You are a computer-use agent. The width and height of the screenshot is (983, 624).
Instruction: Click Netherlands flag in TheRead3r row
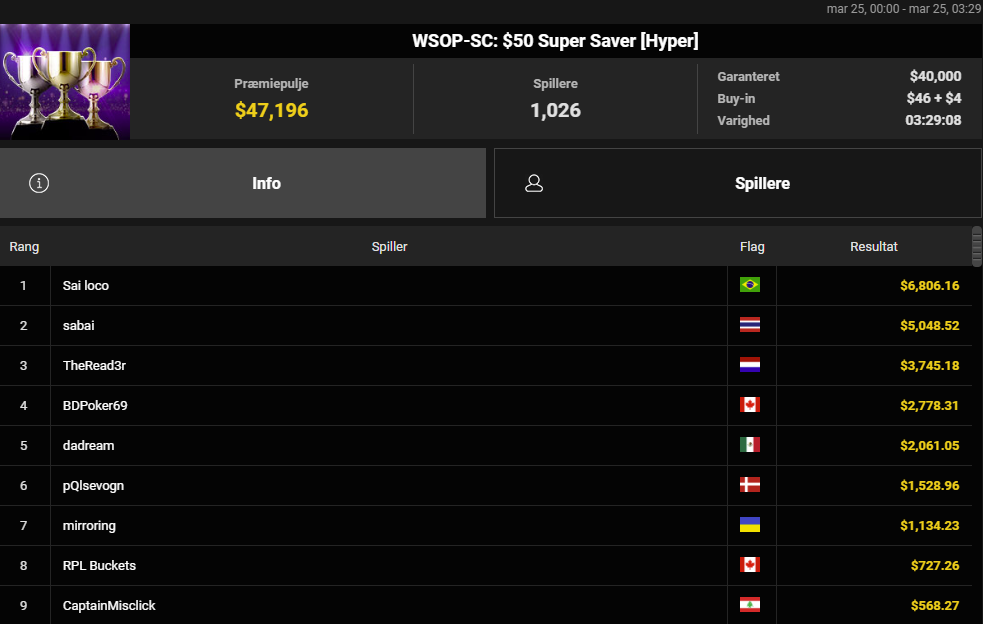[750, 365]
